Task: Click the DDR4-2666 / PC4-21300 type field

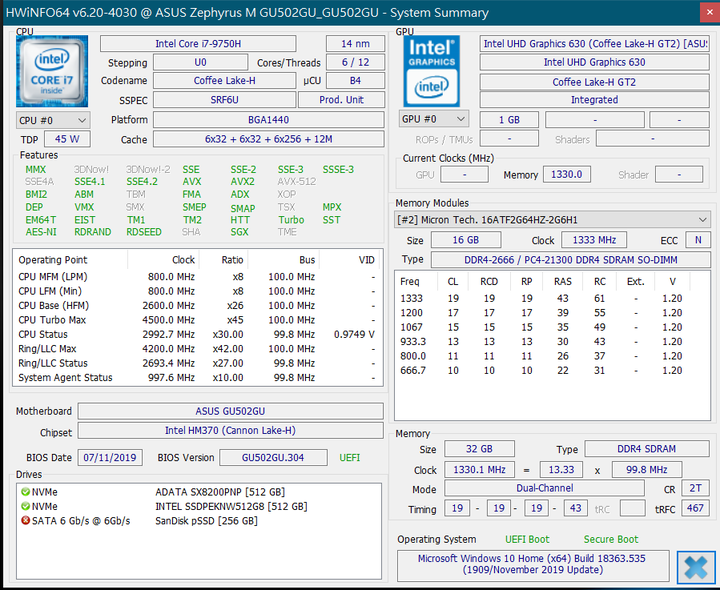Action: point(571,259)
